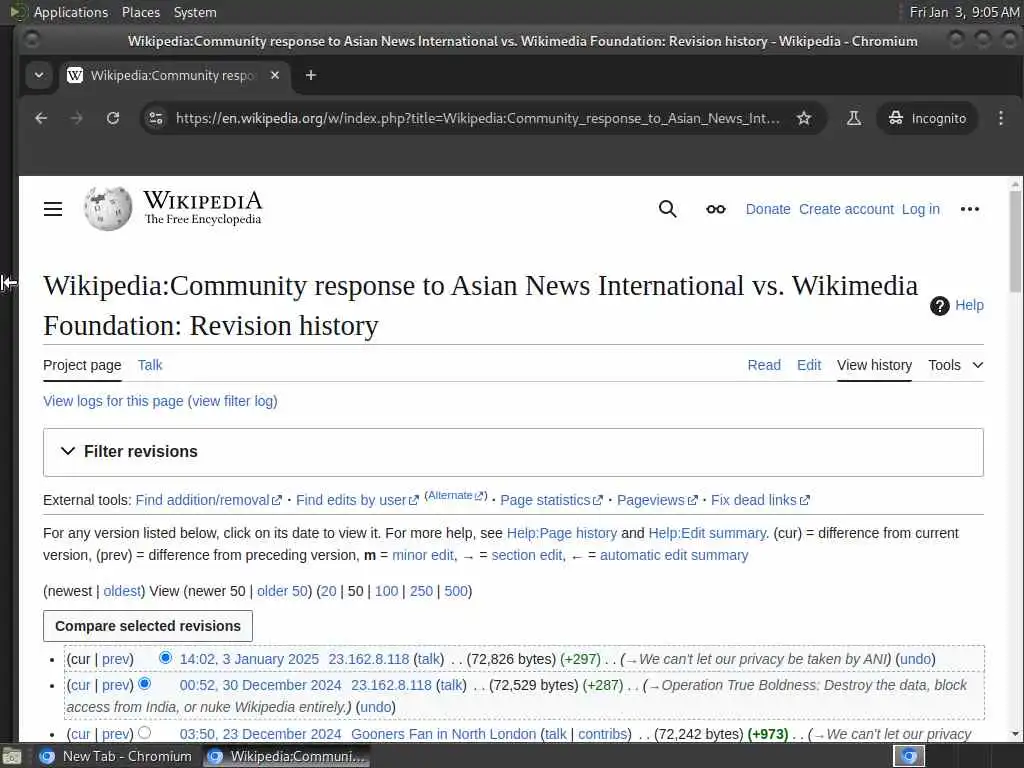
Task: Click the Incognito indicator button
Action: pos(927,118)
